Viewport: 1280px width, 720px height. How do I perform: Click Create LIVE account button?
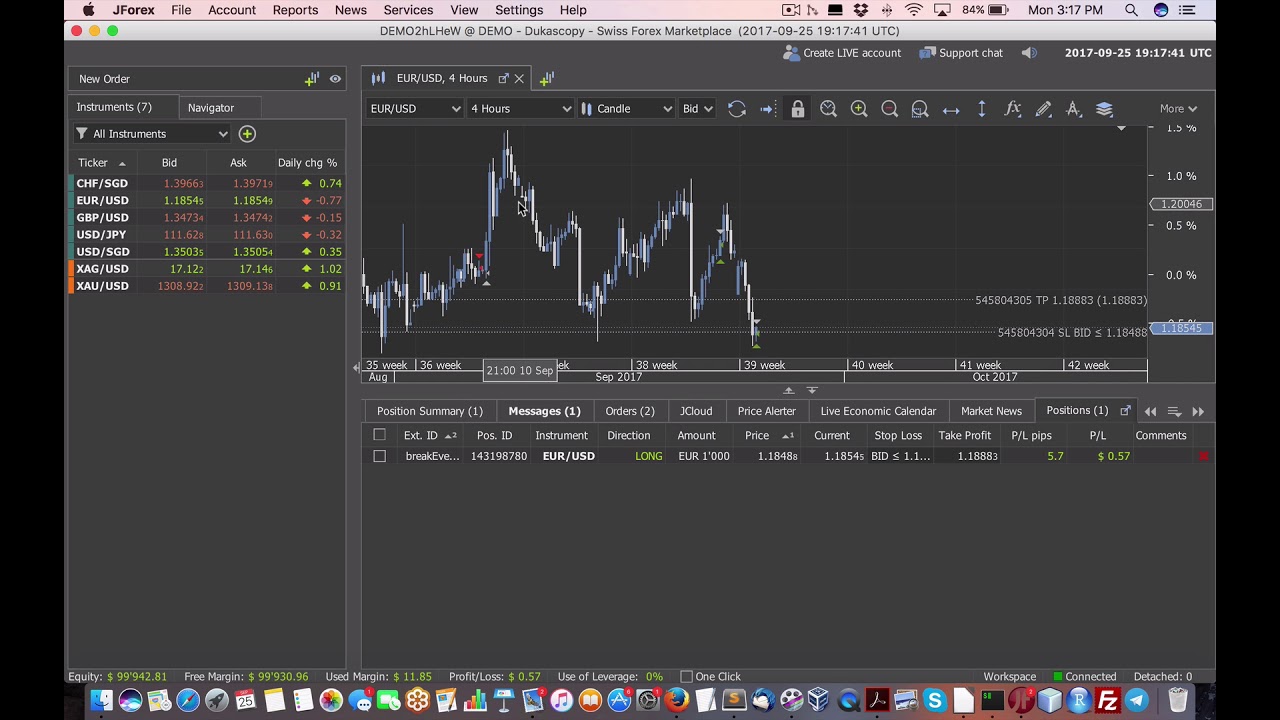[842, 53]
